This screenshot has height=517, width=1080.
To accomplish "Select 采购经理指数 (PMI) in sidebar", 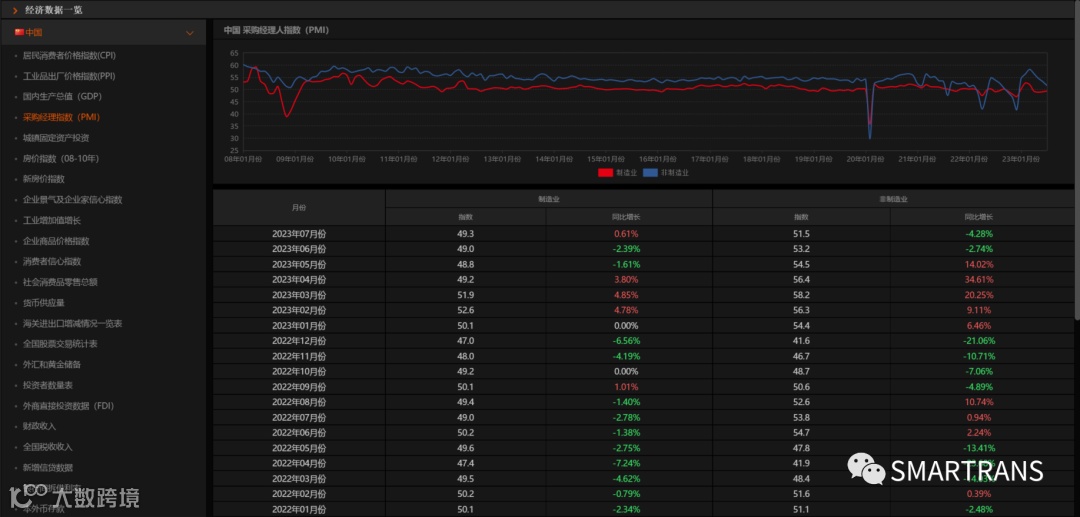I will [61, 117].
